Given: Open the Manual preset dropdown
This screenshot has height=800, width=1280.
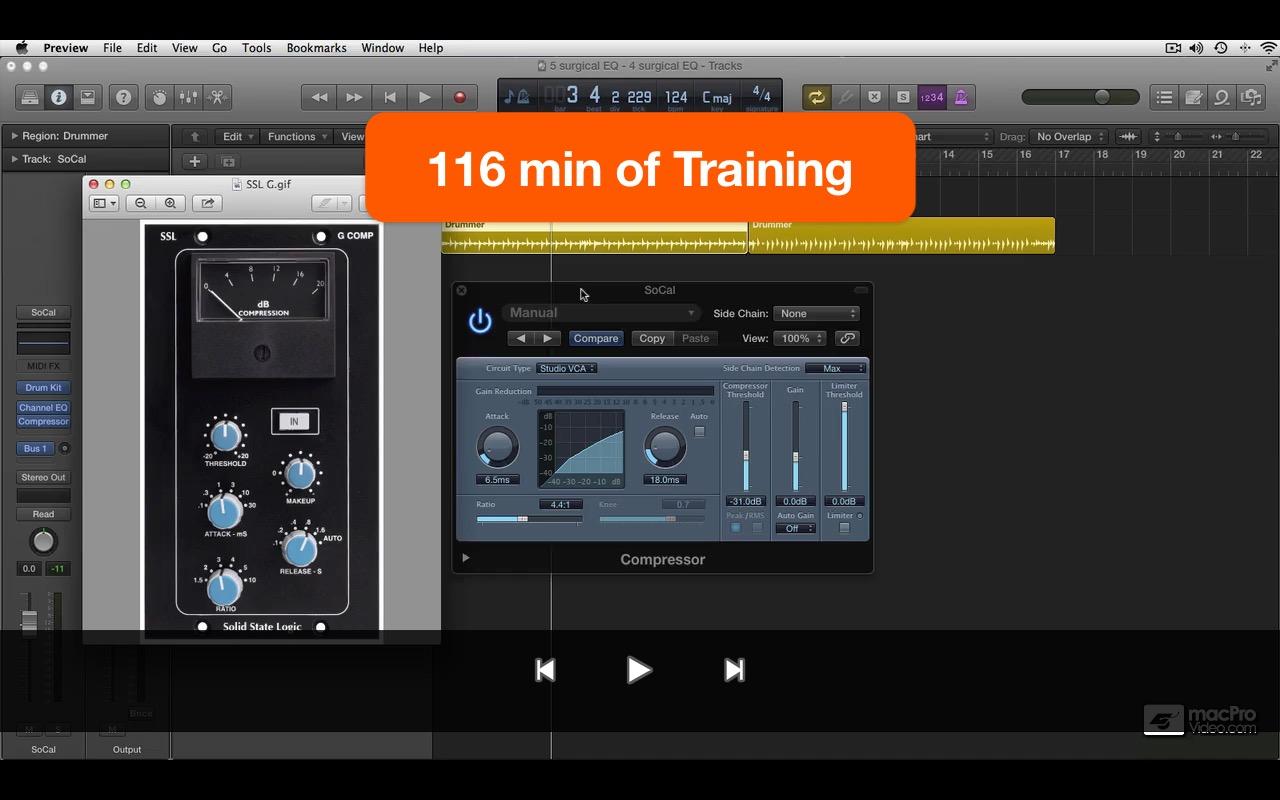Looking at the screenshot, I should click(601, 313).
